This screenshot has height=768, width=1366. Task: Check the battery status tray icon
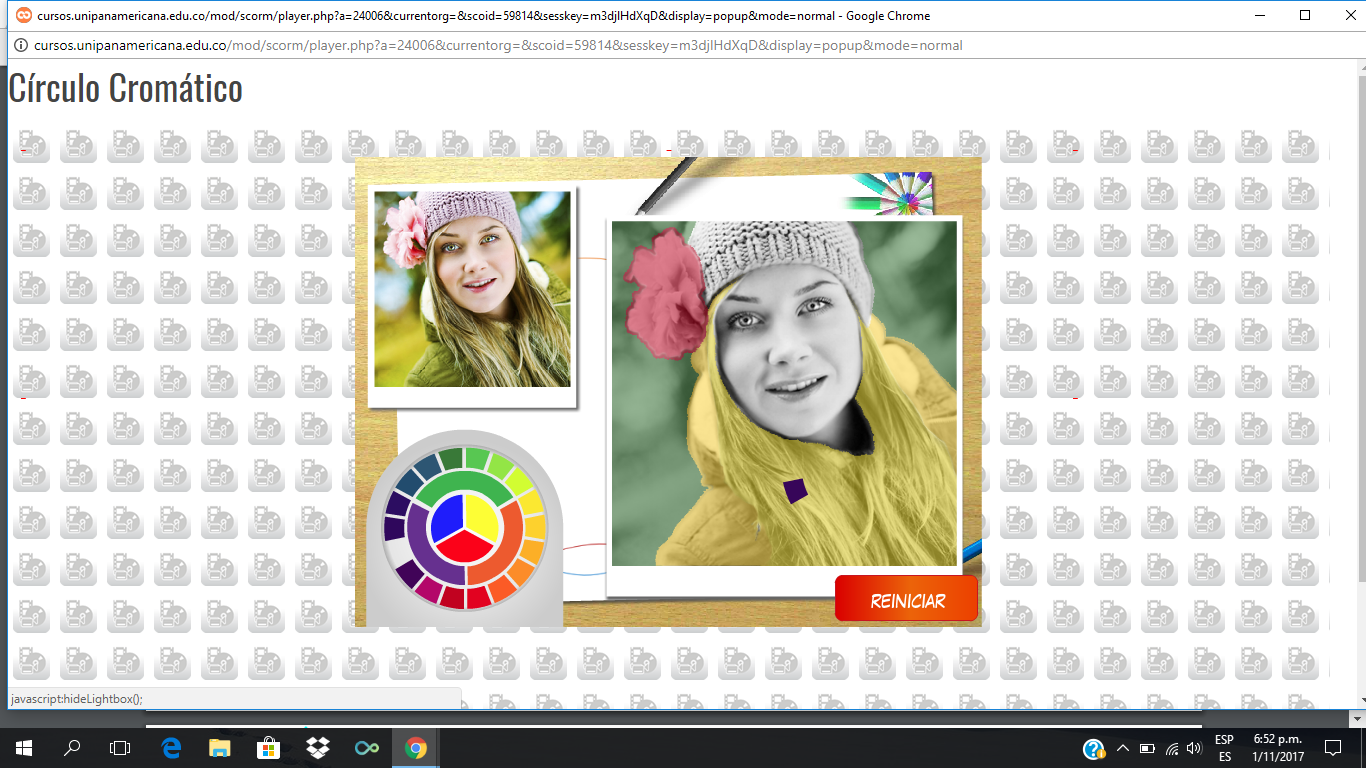1146,748
